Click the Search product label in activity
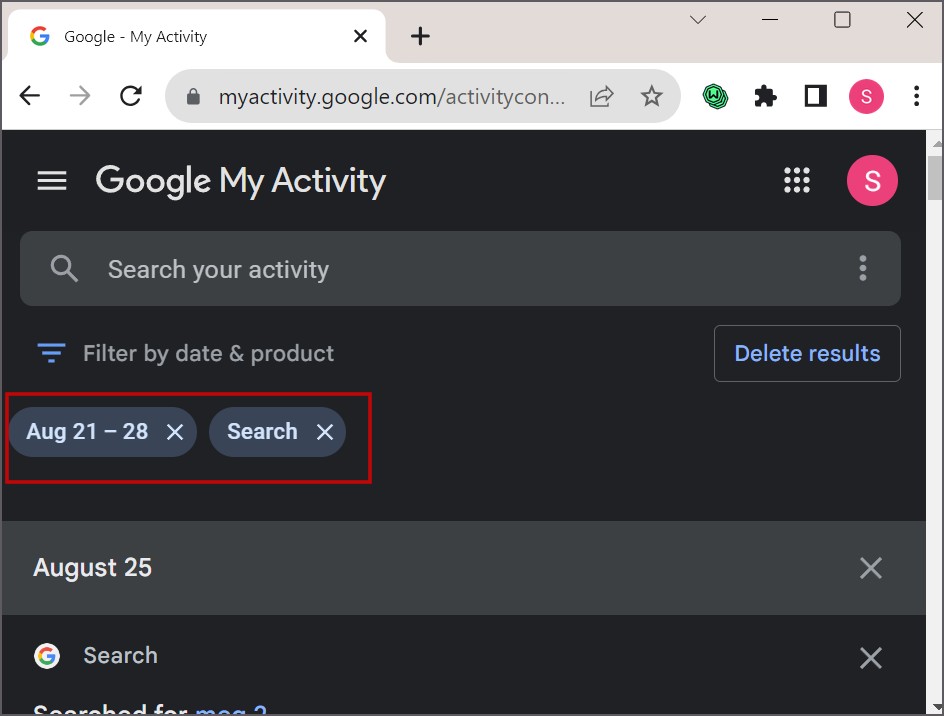Screen dimensions: 944x716 click(x=120, y=655)
